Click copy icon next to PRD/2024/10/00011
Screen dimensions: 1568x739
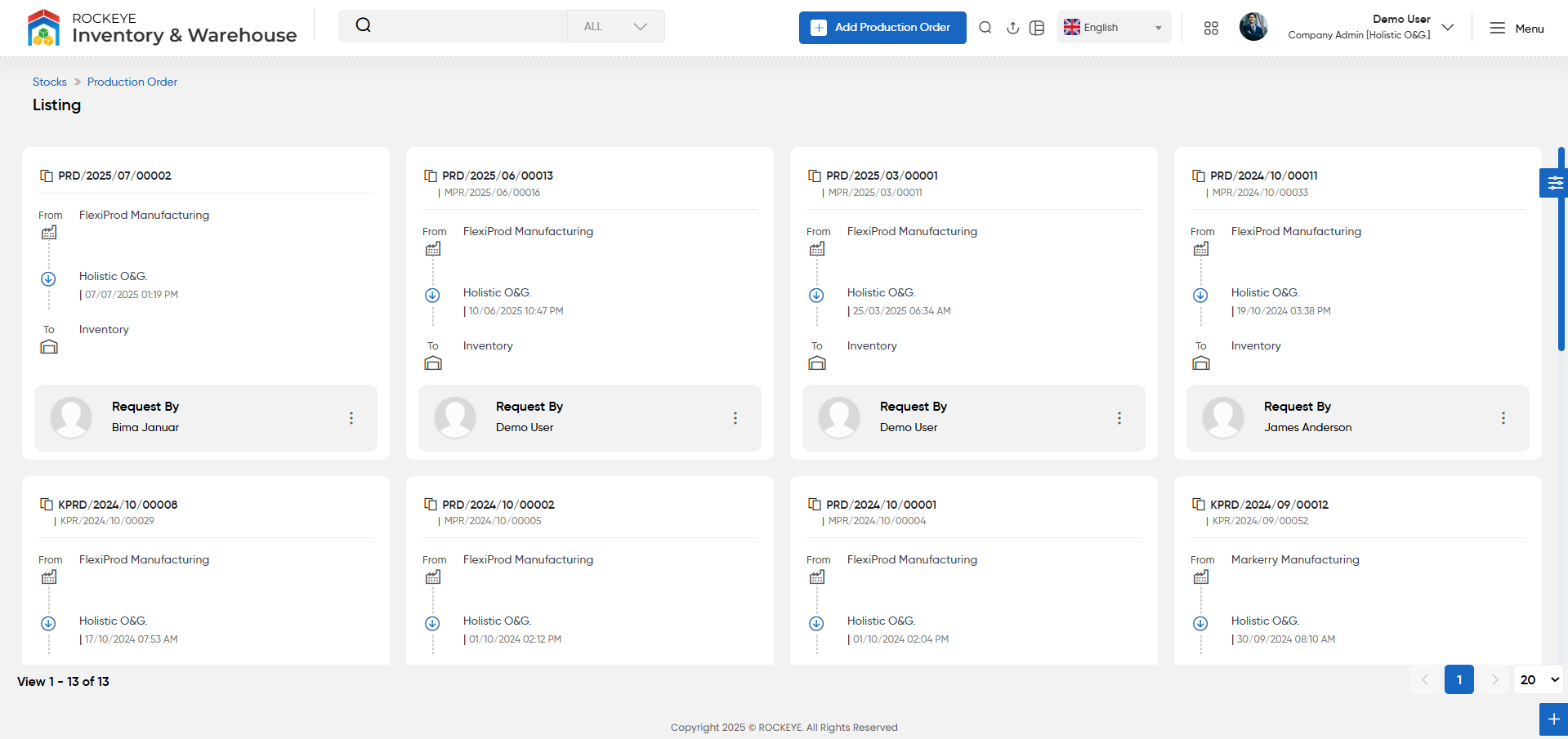coord(1199,176)
